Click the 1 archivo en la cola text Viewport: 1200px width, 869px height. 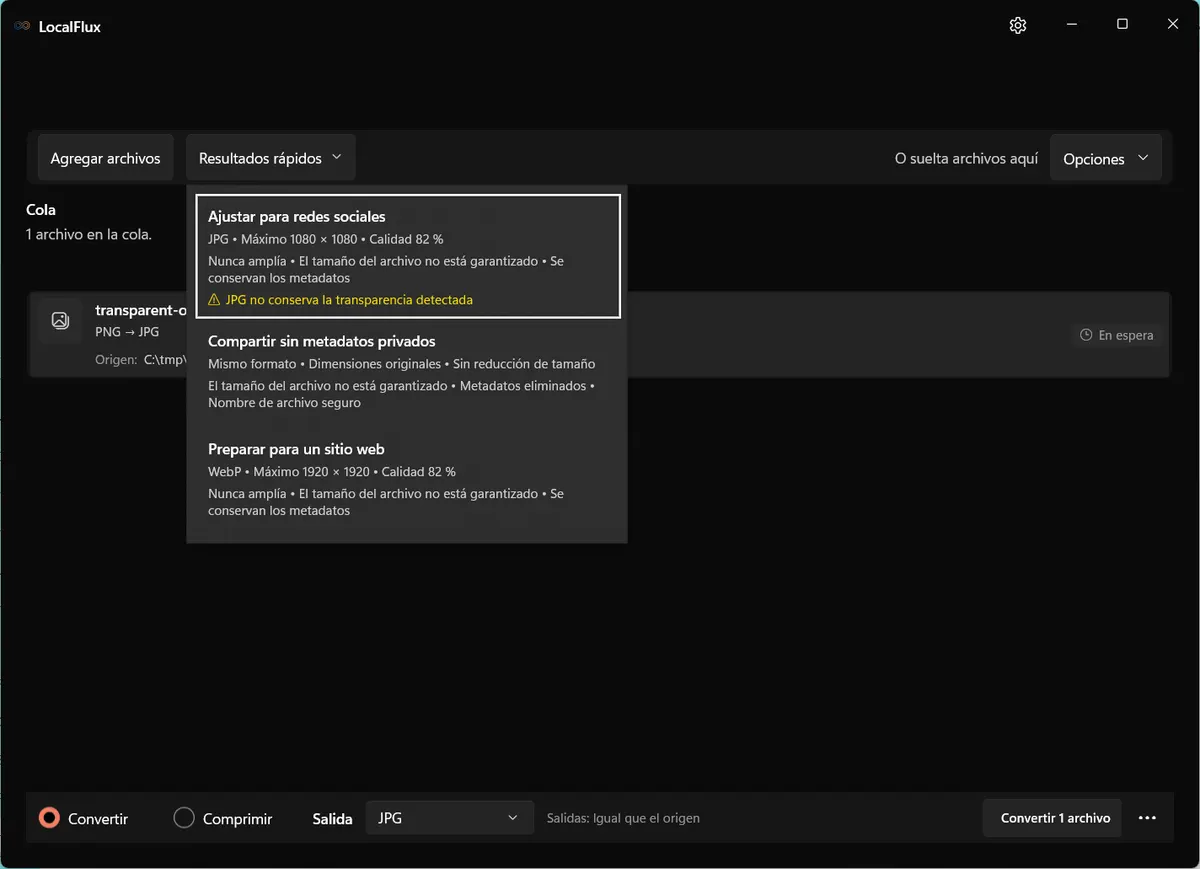[x=89, y=235]
